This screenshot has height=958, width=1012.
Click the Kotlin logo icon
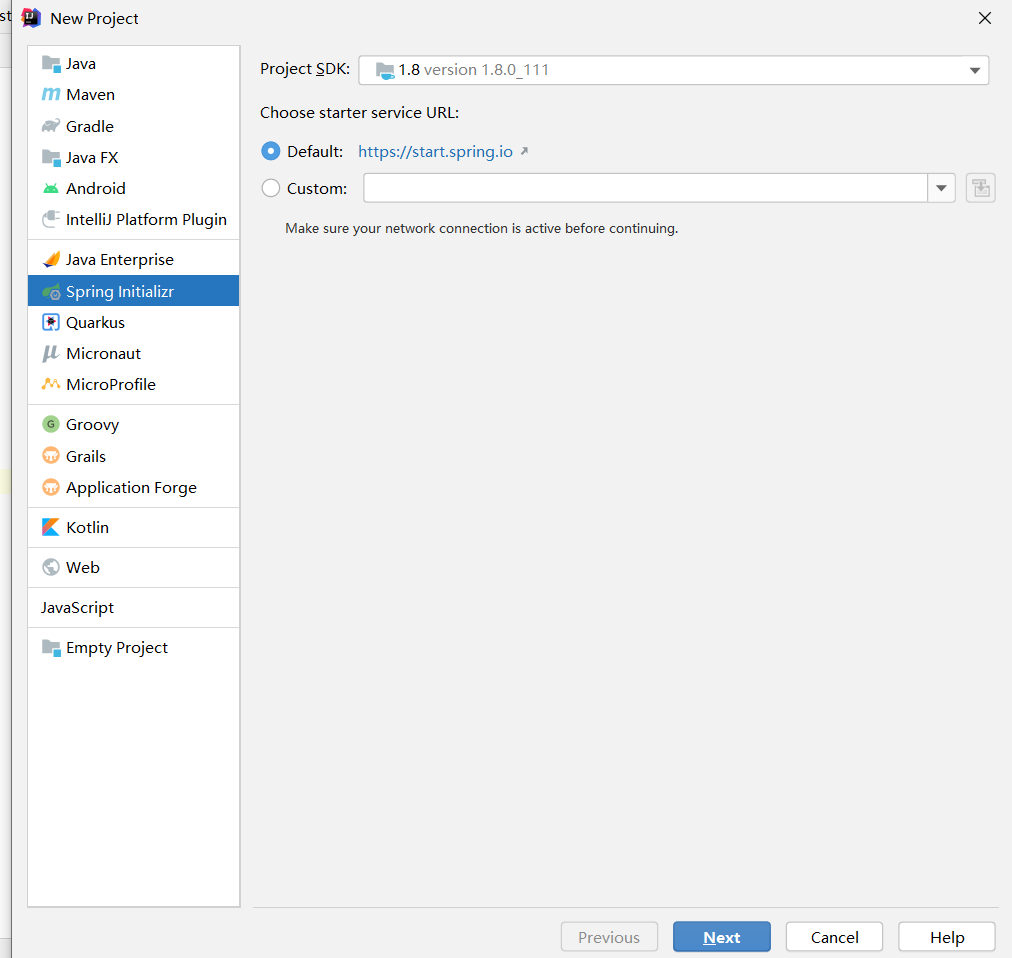[x=51, y=527]
